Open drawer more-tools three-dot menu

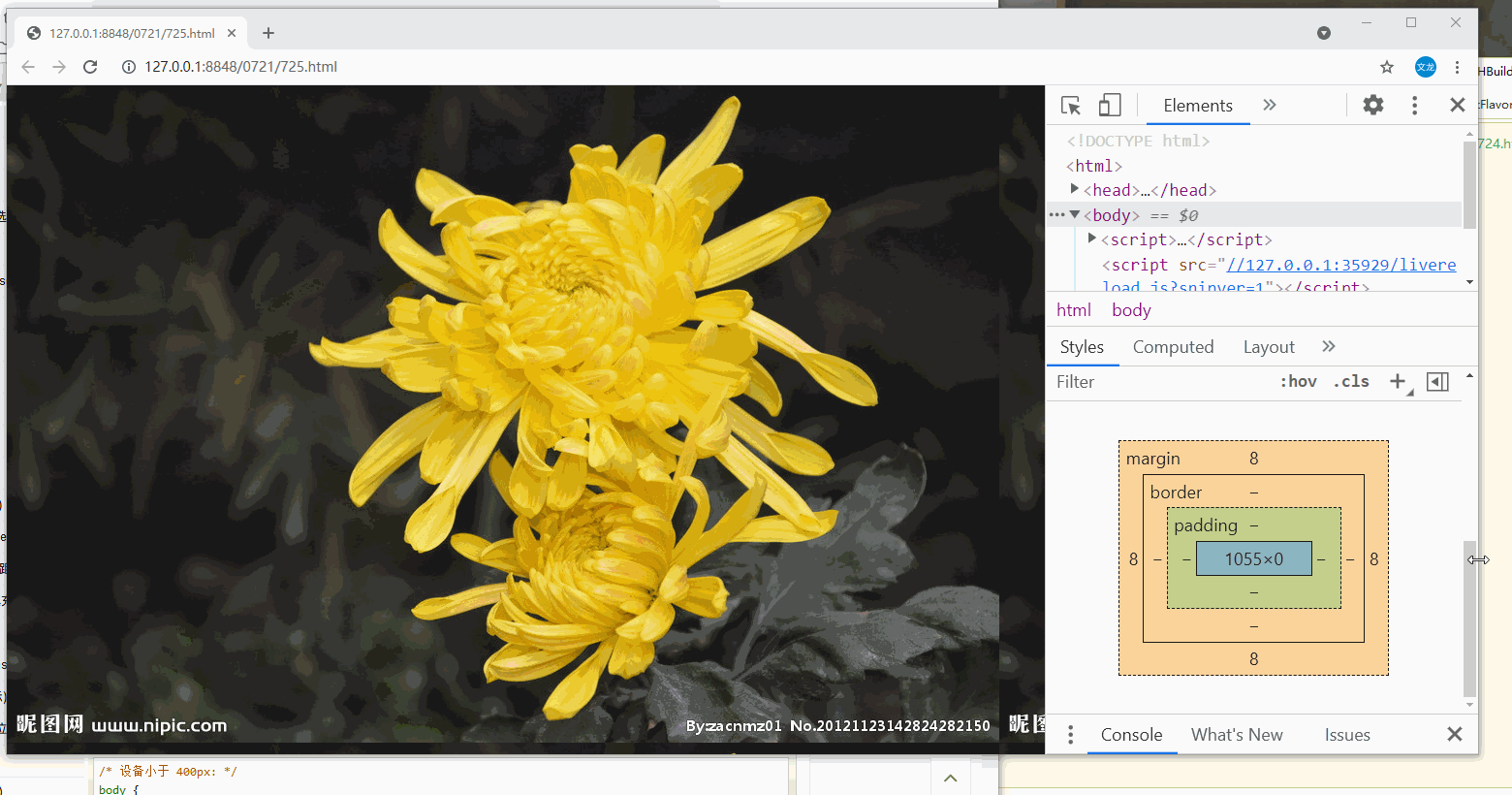coord(1070,735)
